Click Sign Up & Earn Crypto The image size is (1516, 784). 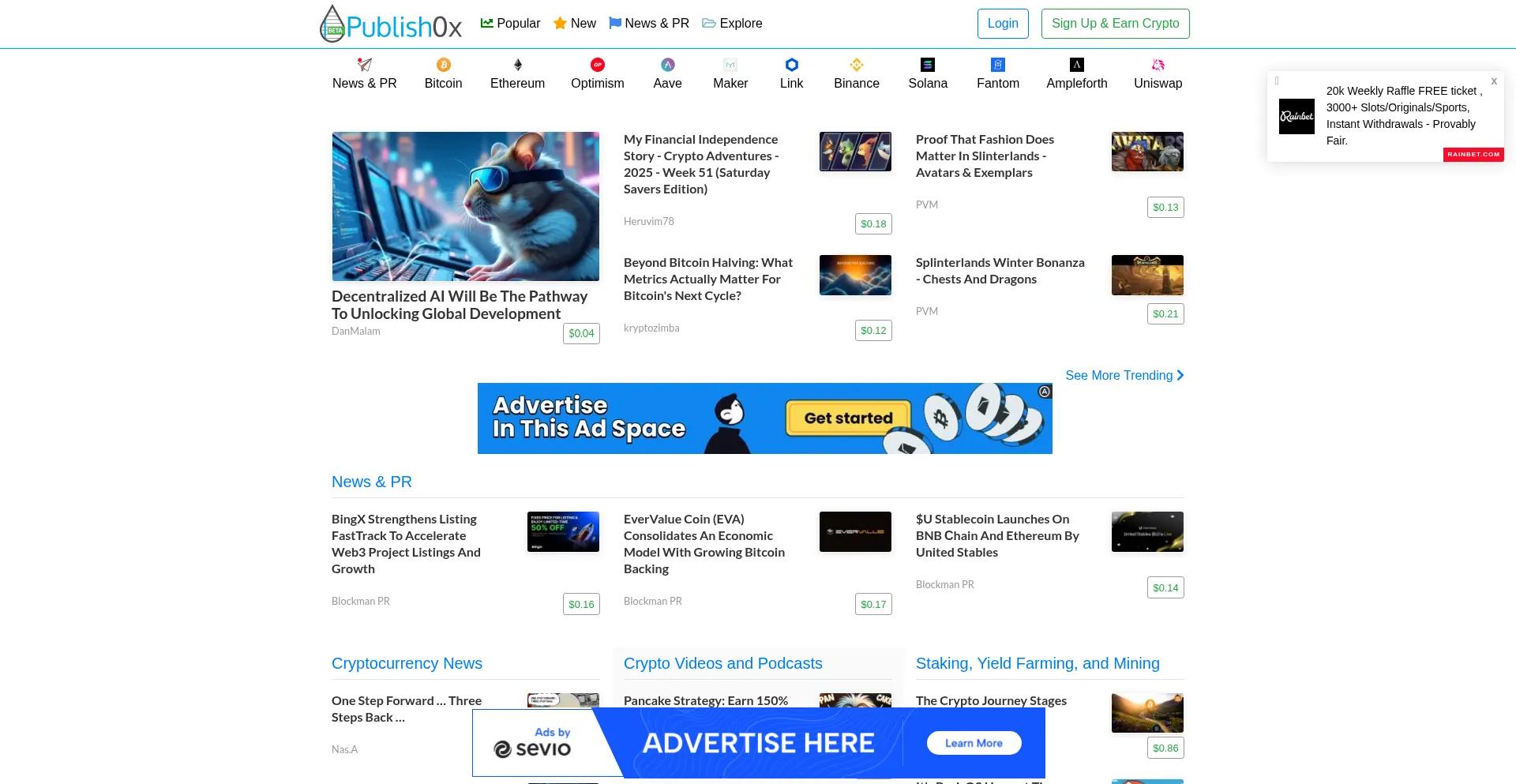(x=1115, y=24)
